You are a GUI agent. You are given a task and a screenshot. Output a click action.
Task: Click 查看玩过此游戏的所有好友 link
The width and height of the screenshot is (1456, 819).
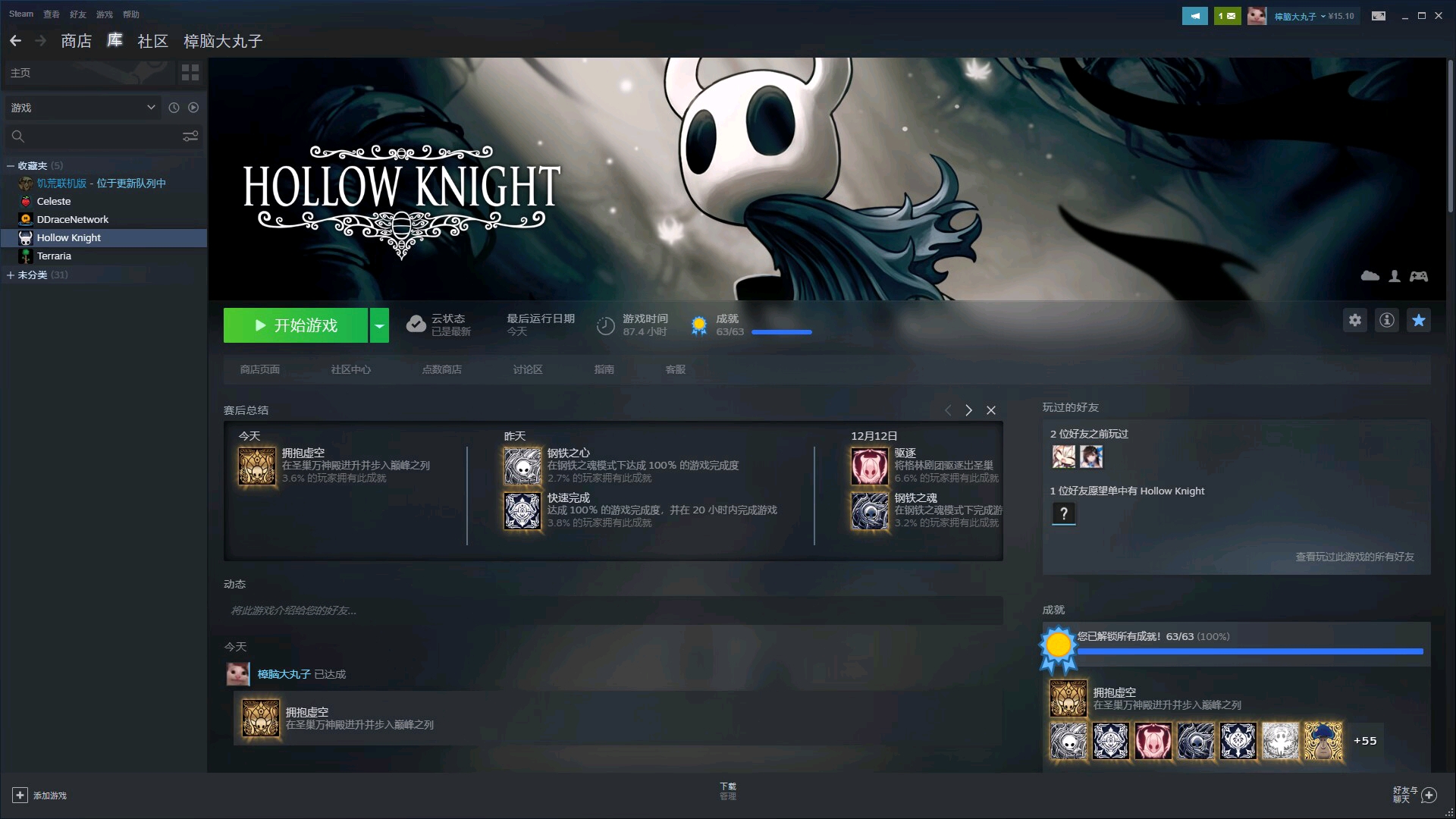pyautogui.click(x=1354, y=557)
